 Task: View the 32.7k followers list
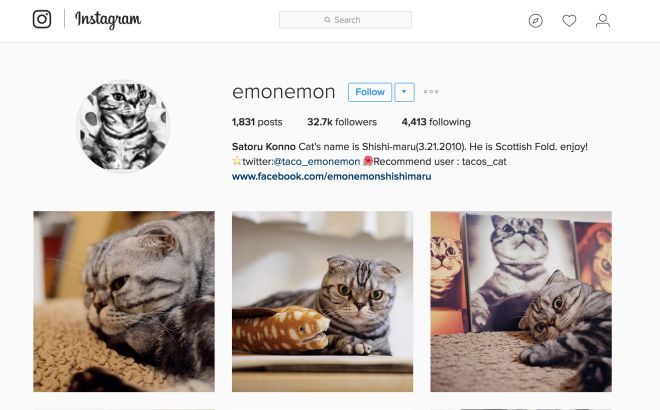coord(342,122)
